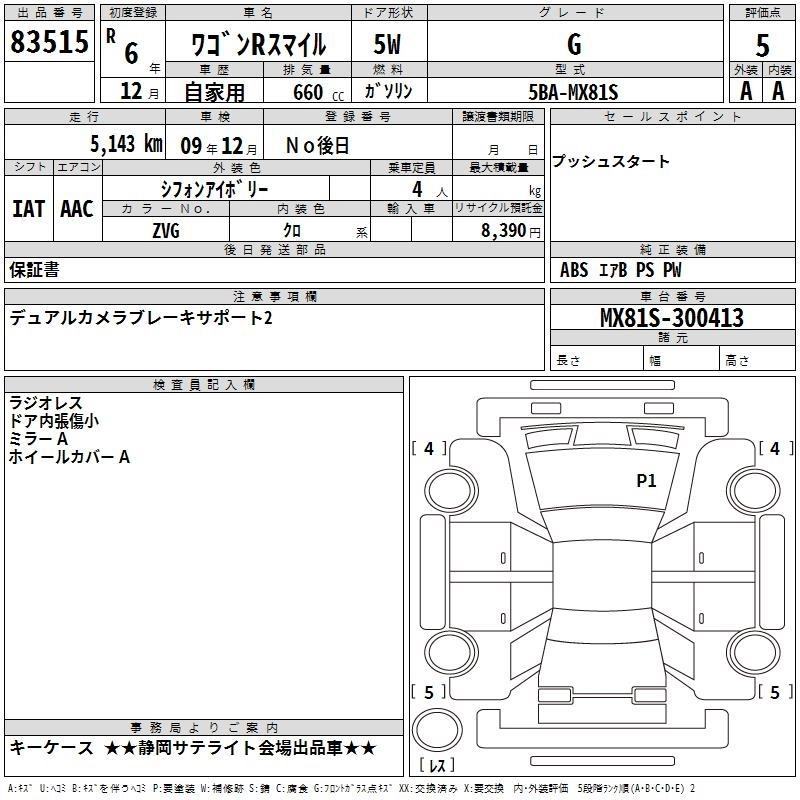Click tire rating [4] at upper left of diagram
The width and height of the screenshot is (800, 800).
point(429,448)
